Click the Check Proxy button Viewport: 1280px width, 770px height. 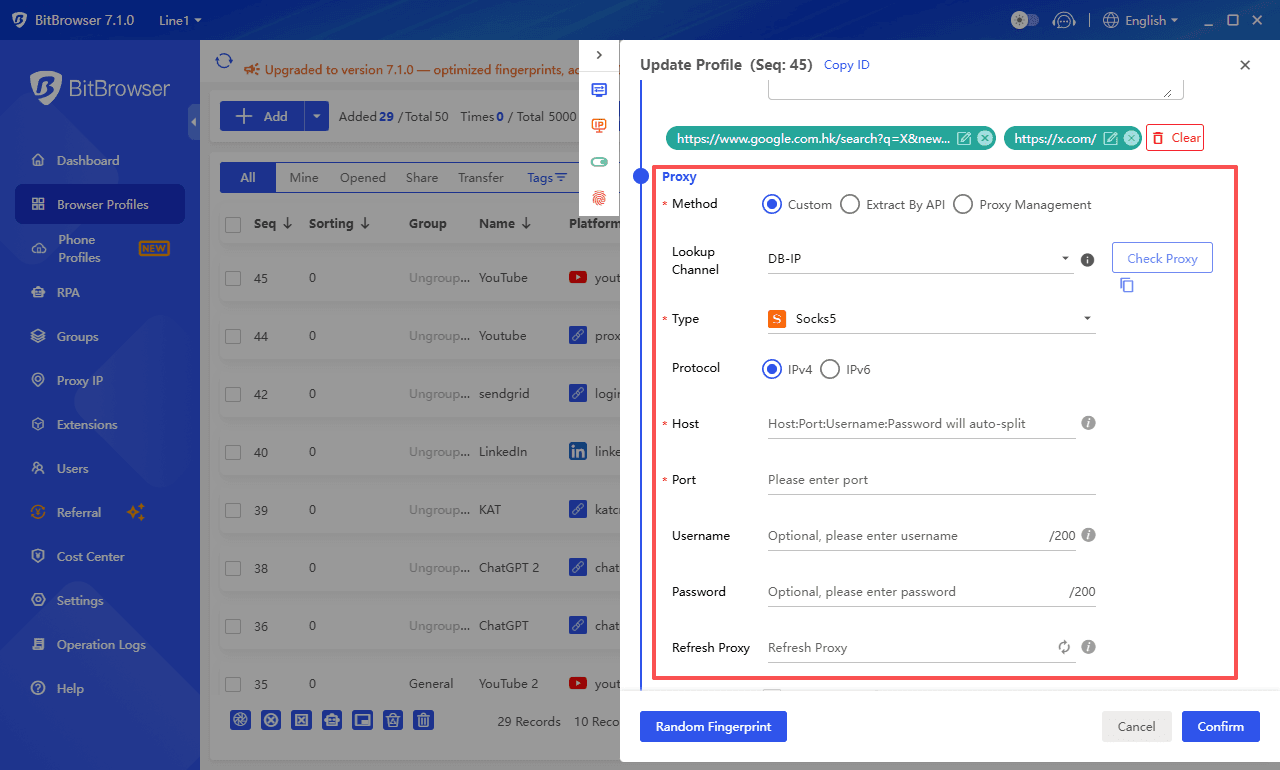[1162, 258]
